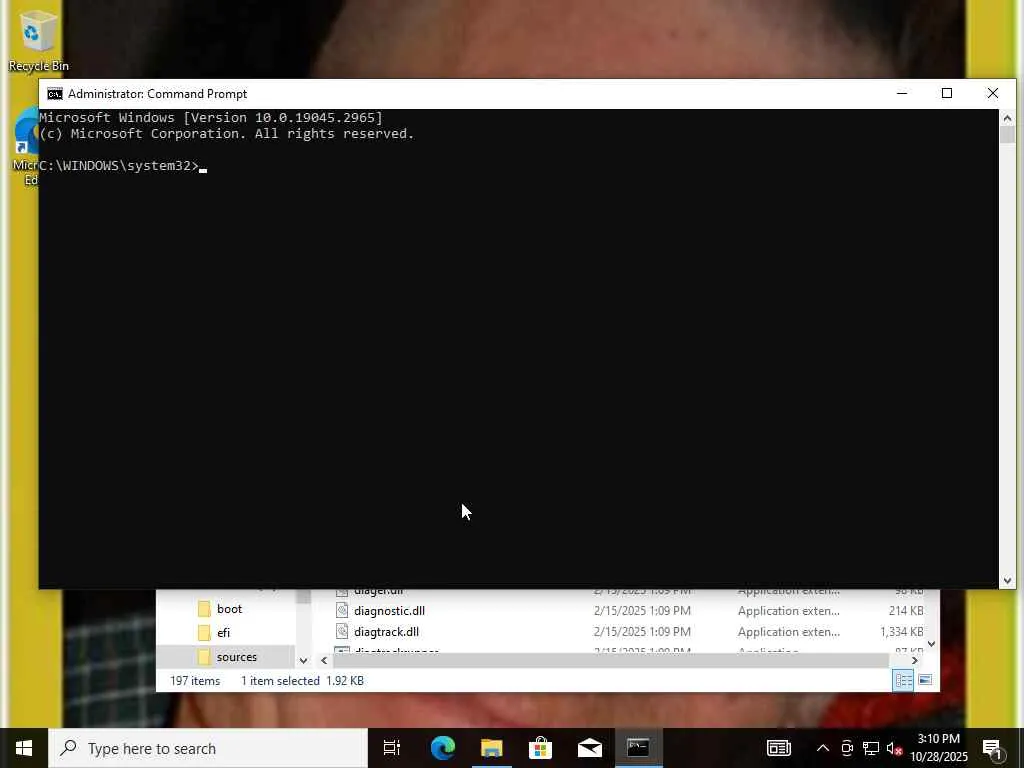Click Command Prompt taskbar icon
Screen dimensions: 1024x768
tap(639, 748)
